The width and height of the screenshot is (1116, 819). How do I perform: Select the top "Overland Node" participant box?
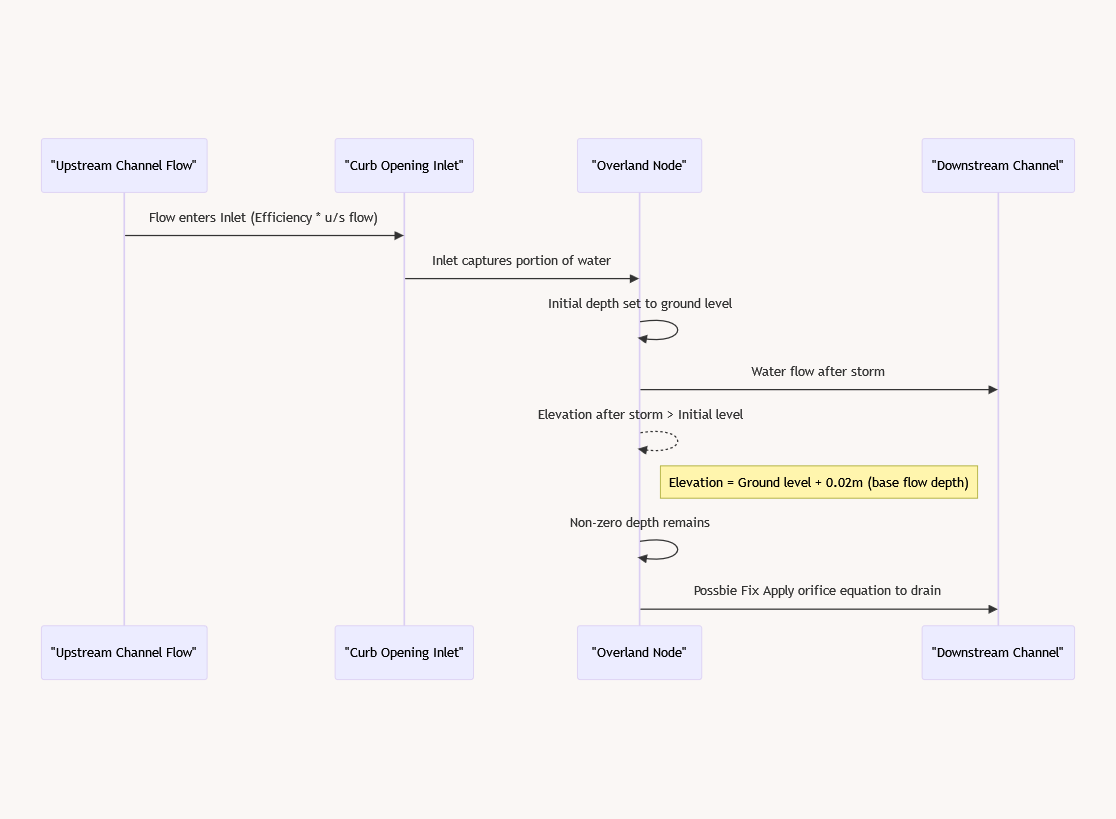tap(639, 165)
